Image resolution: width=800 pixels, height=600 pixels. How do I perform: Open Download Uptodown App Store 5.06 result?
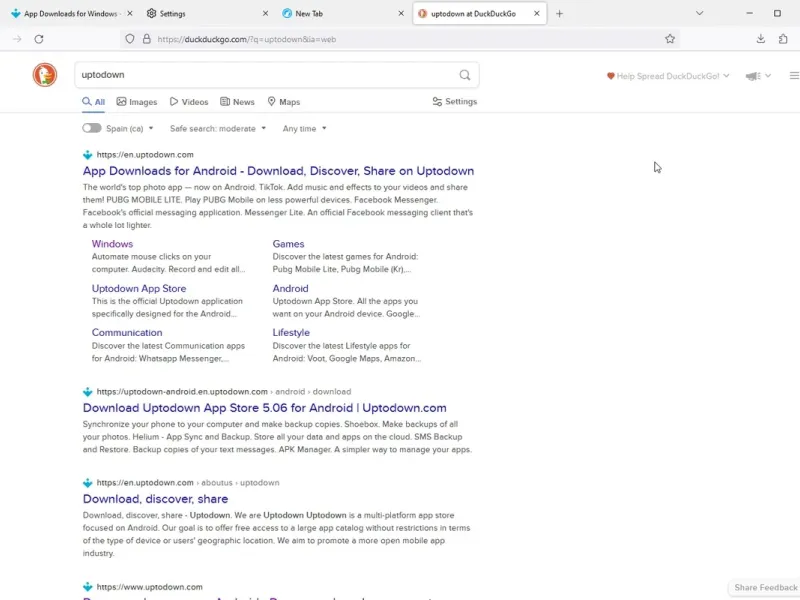tap(264, 408)
